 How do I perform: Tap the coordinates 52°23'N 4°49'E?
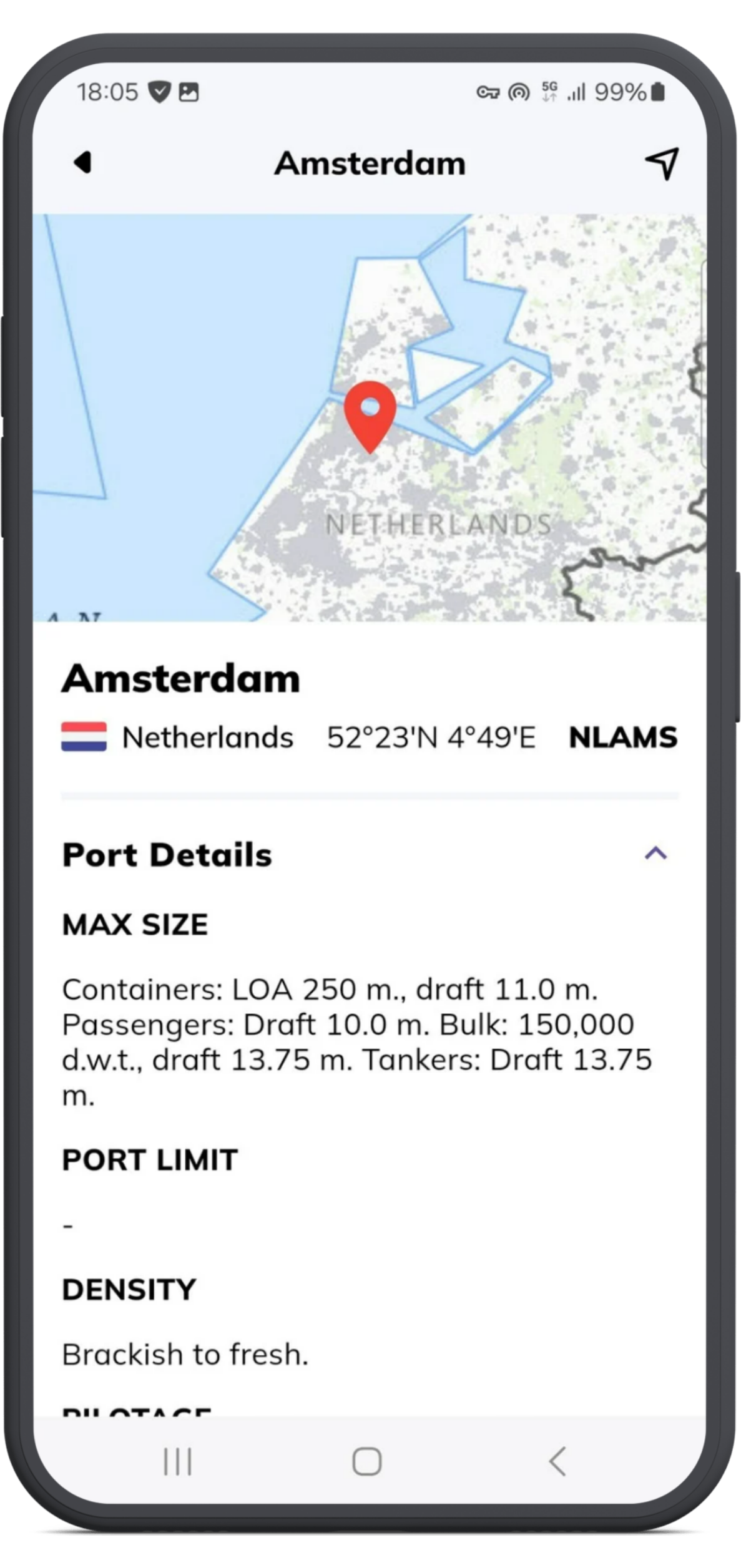tap(431, 737)
